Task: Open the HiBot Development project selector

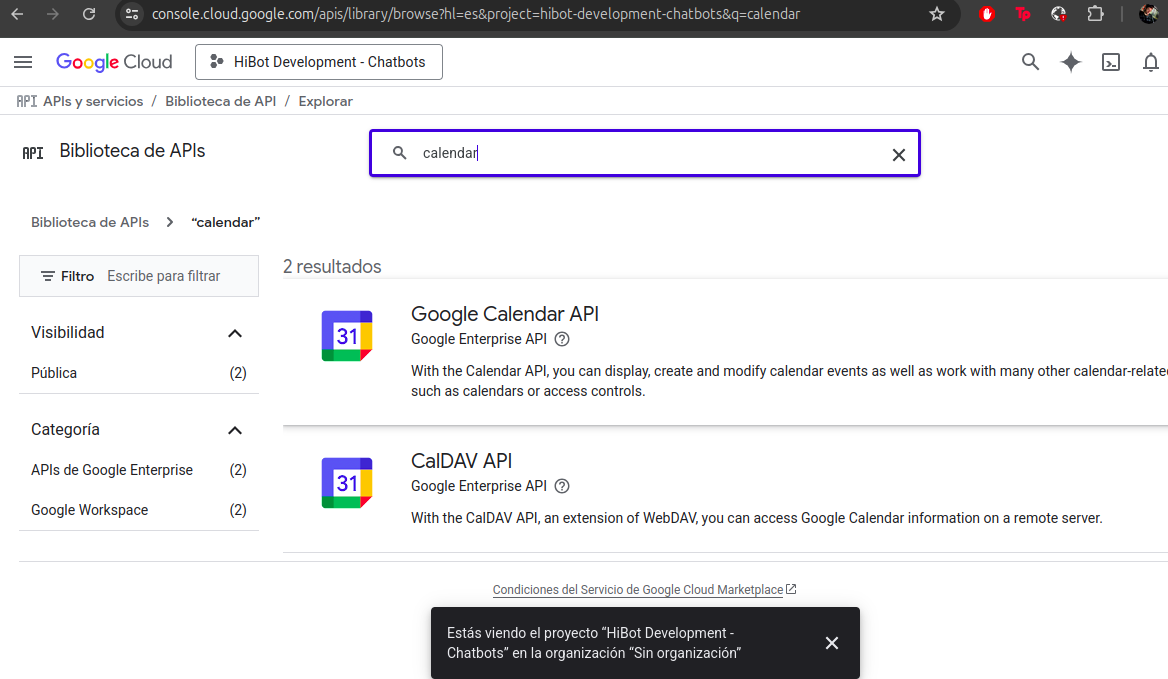Action: (319, 62)
